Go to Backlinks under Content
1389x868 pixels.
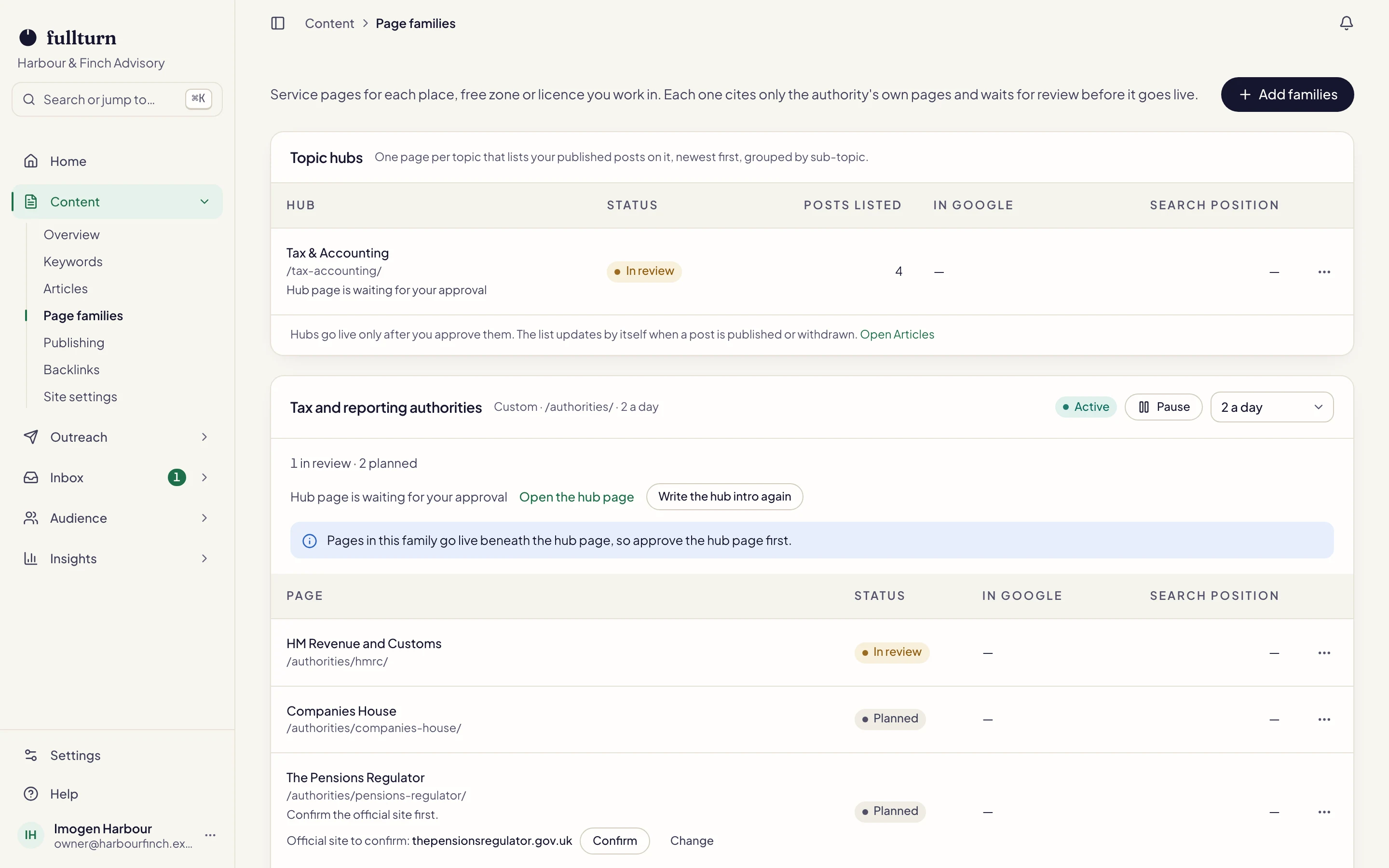(x=72, y=370)
